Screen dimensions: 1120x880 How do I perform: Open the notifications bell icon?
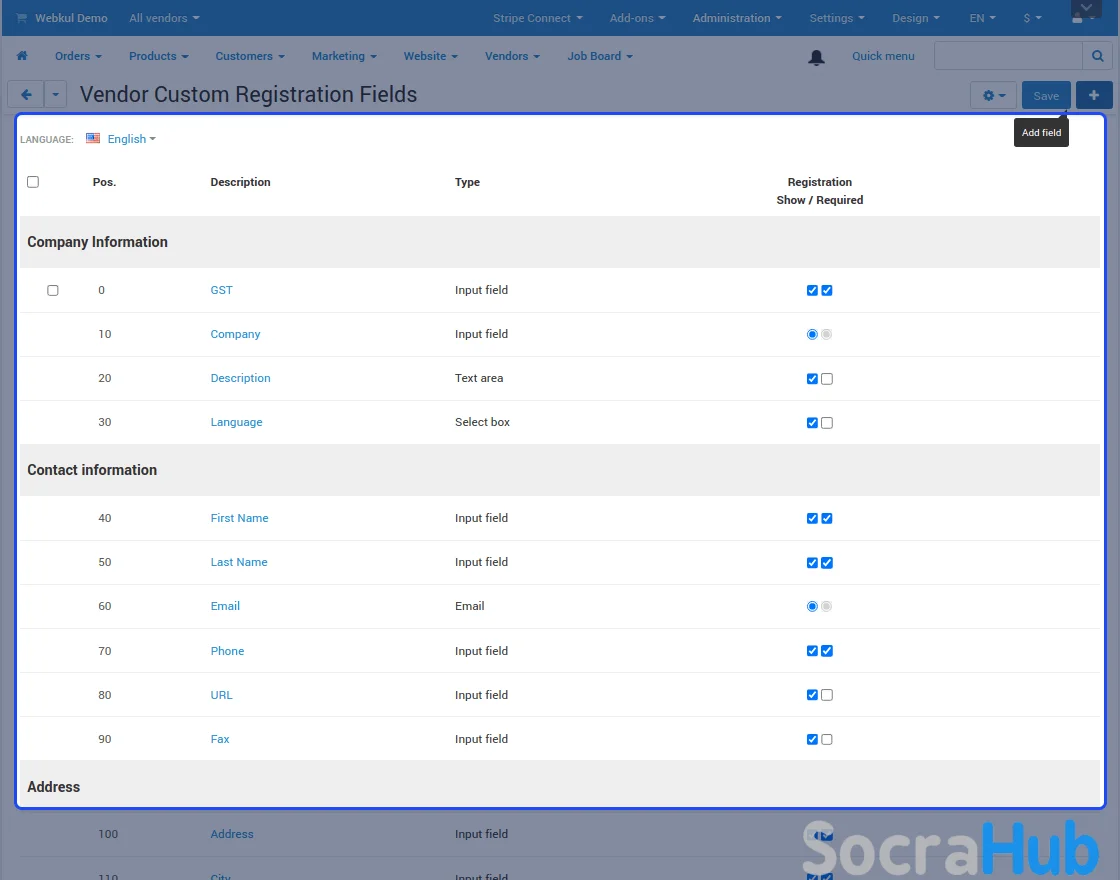pos(816,57)
